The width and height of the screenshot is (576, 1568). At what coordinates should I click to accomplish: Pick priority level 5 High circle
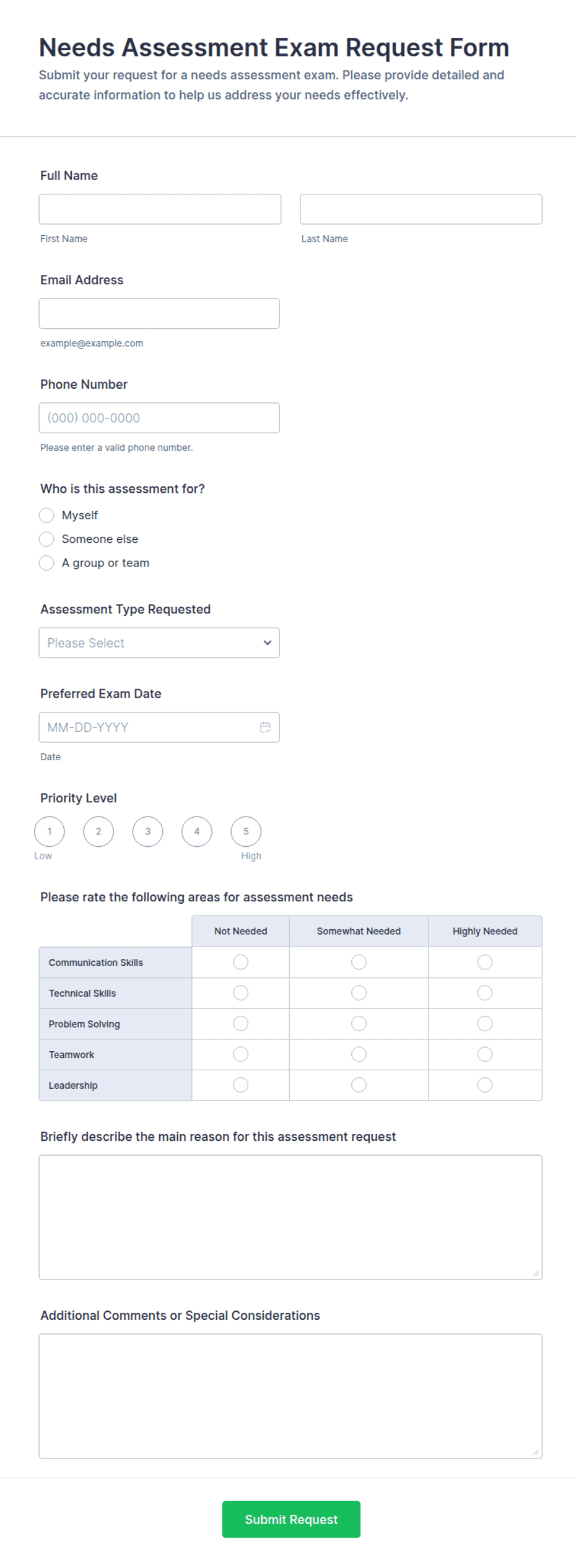tap(246, 831)
